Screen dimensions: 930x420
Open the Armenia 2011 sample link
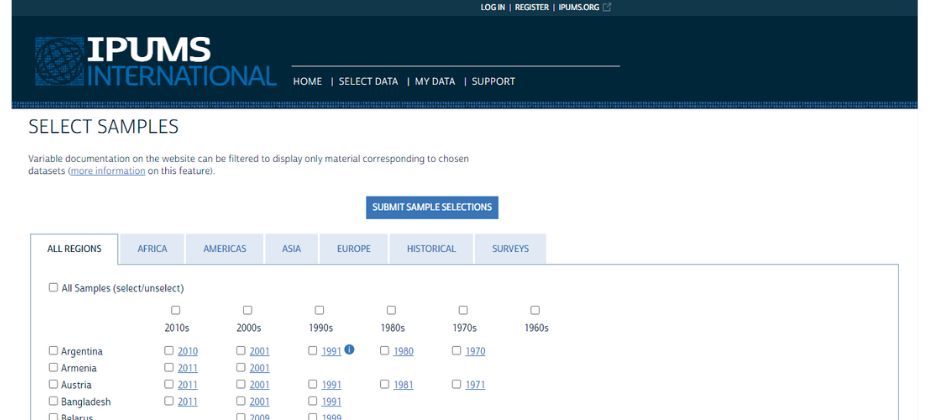(x=187, y=368)
